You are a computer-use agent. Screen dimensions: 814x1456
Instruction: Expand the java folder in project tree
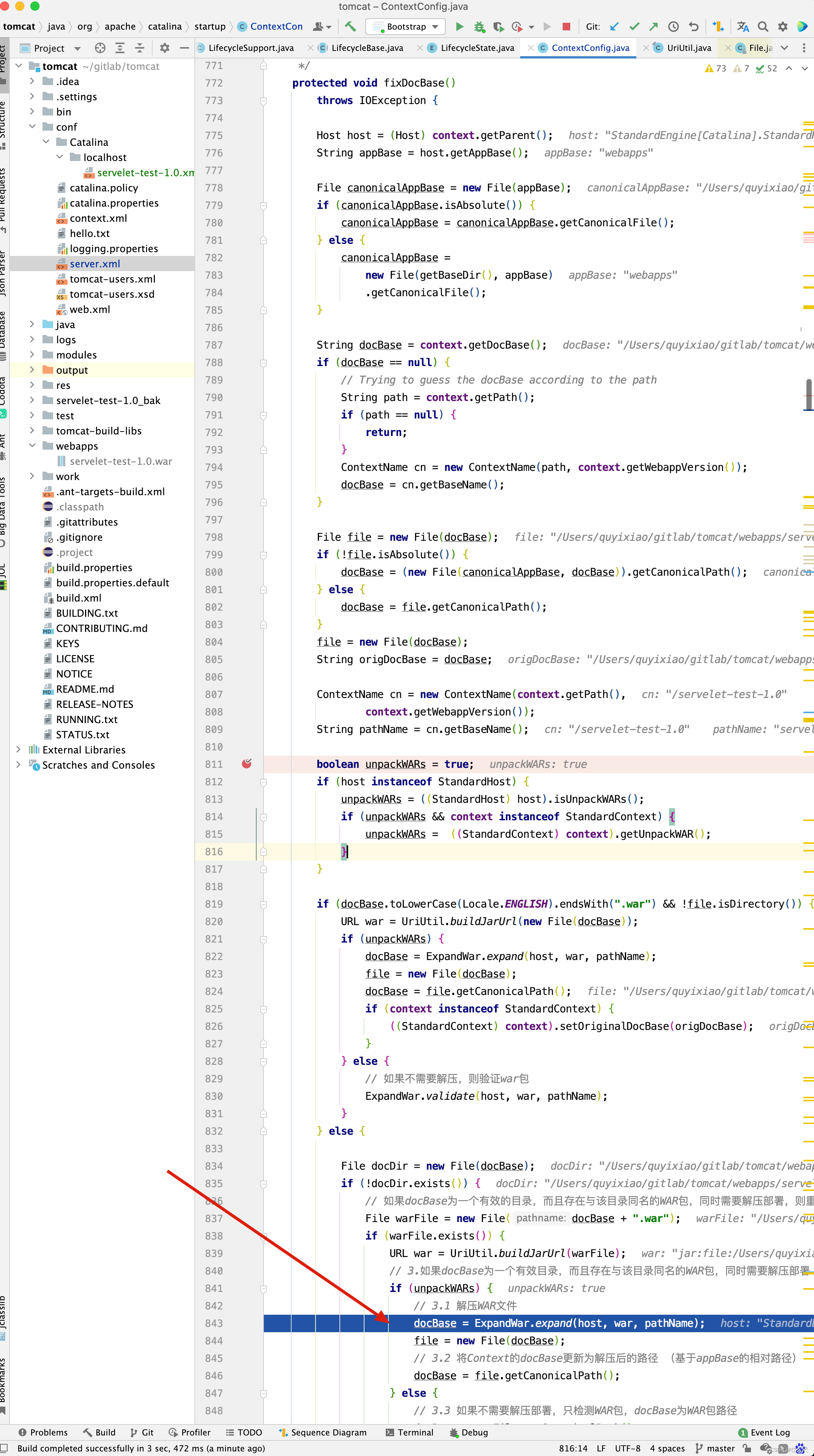pyautogui.click(x=32, y=324)
